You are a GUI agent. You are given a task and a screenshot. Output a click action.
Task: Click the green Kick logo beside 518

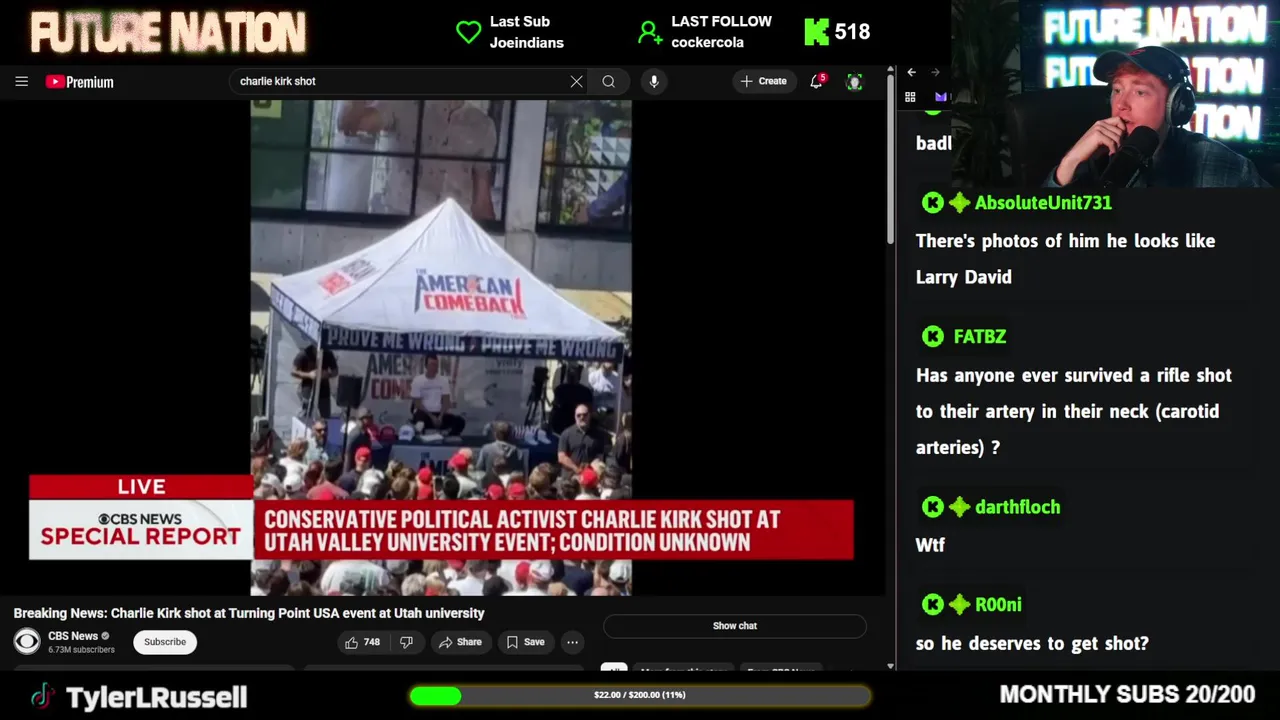(817, 32)
